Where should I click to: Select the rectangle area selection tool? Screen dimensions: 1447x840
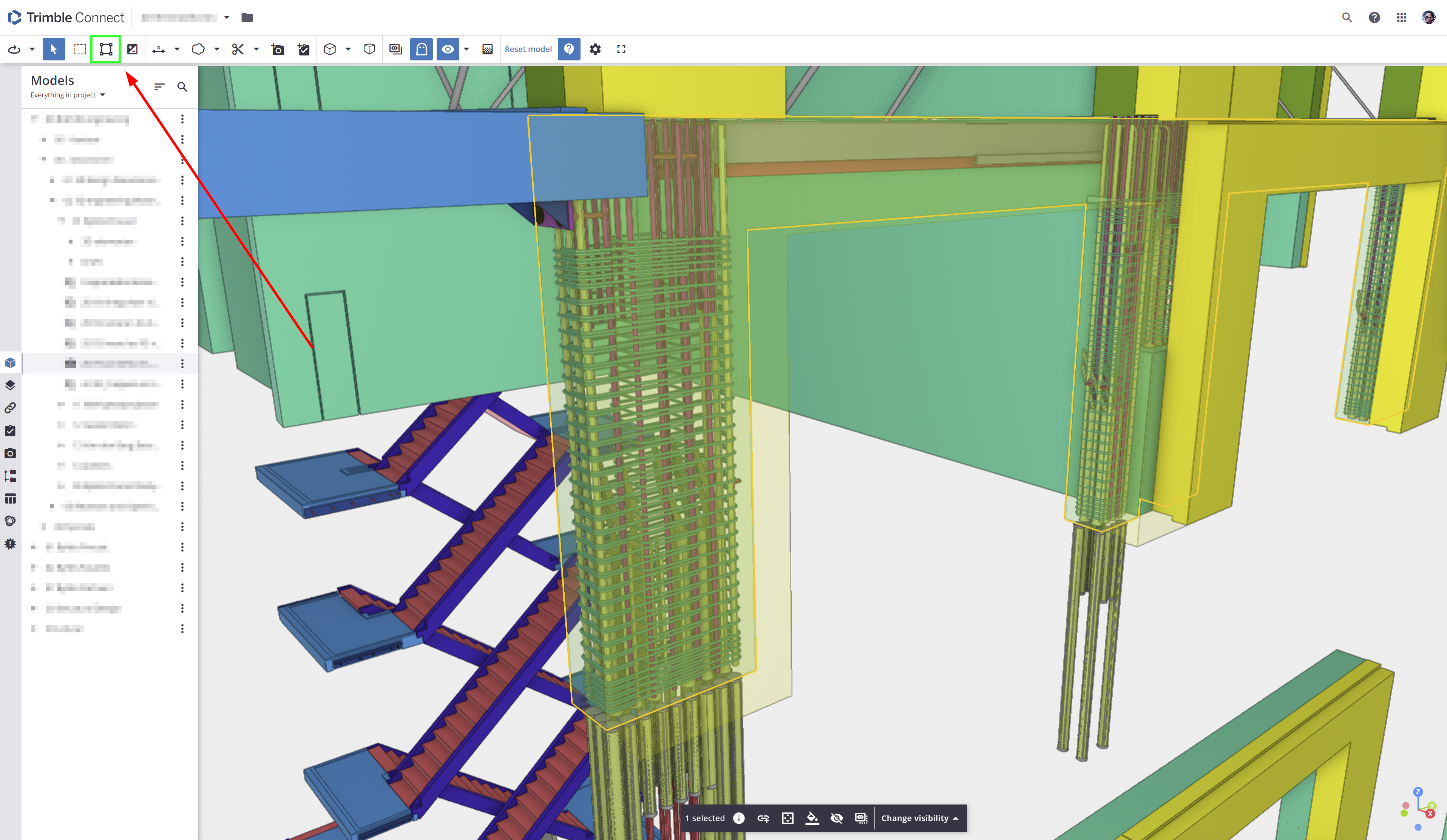pos(80,49)
